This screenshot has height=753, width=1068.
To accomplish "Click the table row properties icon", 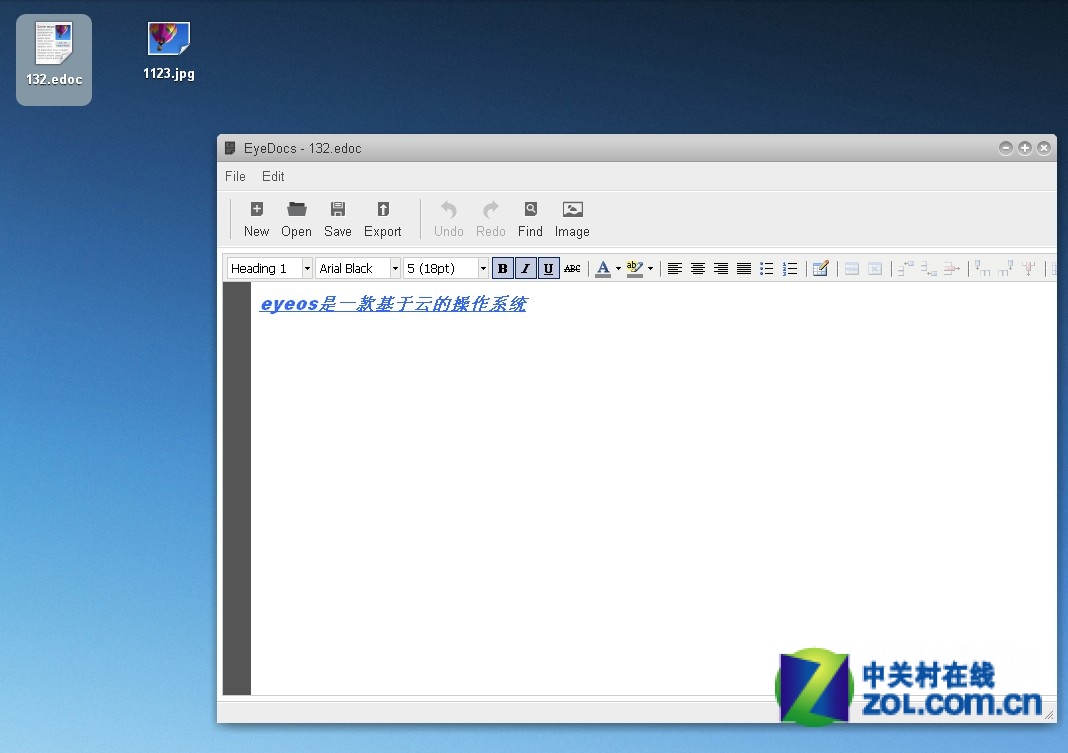I will [x=851, y=269].
